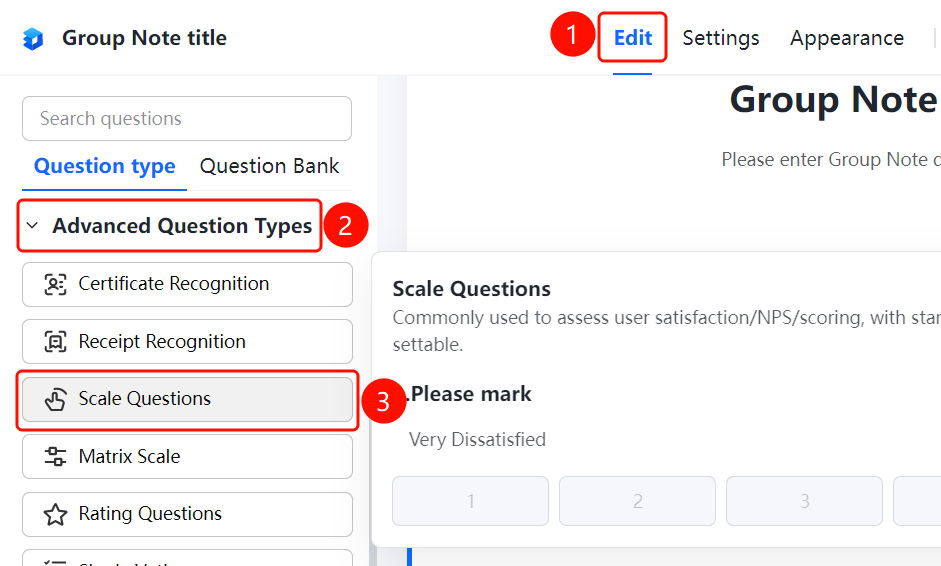
Task: Click the Matrix Scale sliders icon
Action: click(x=55, y=457)
